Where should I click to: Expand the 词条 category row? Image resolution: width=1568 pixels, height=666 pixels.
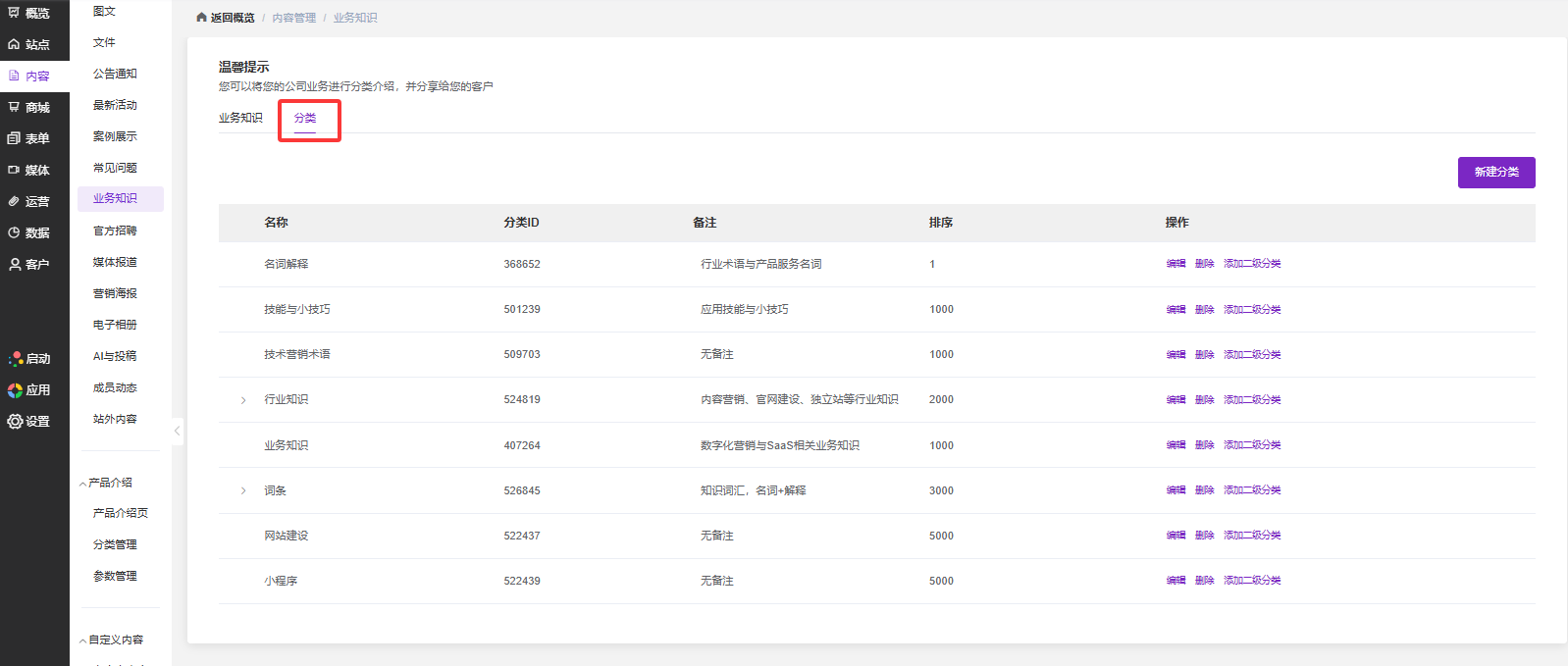(x=243, y=490)
